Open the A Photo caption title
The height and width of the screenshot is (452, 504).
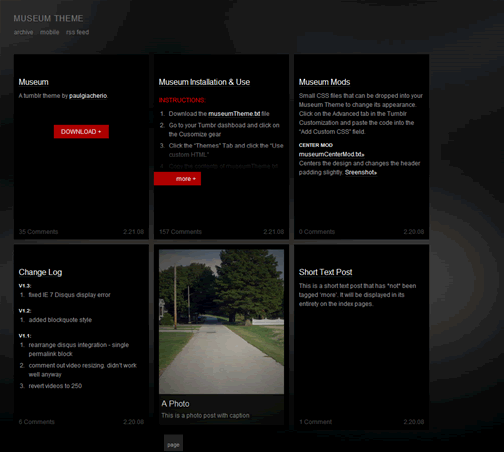[x=175, y=404]
